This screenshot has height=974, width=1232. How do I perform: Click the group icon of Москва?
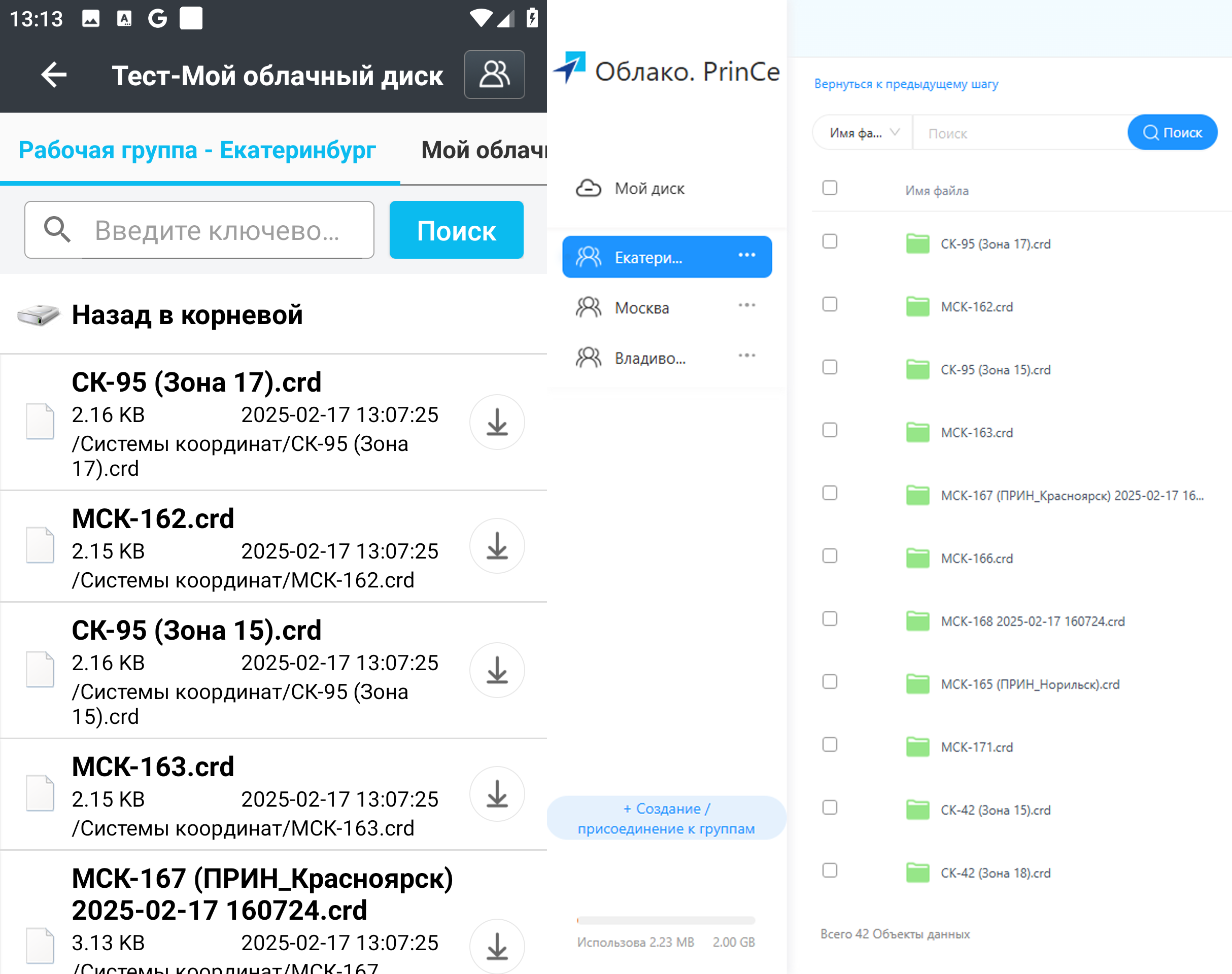[x=588, y=307]
